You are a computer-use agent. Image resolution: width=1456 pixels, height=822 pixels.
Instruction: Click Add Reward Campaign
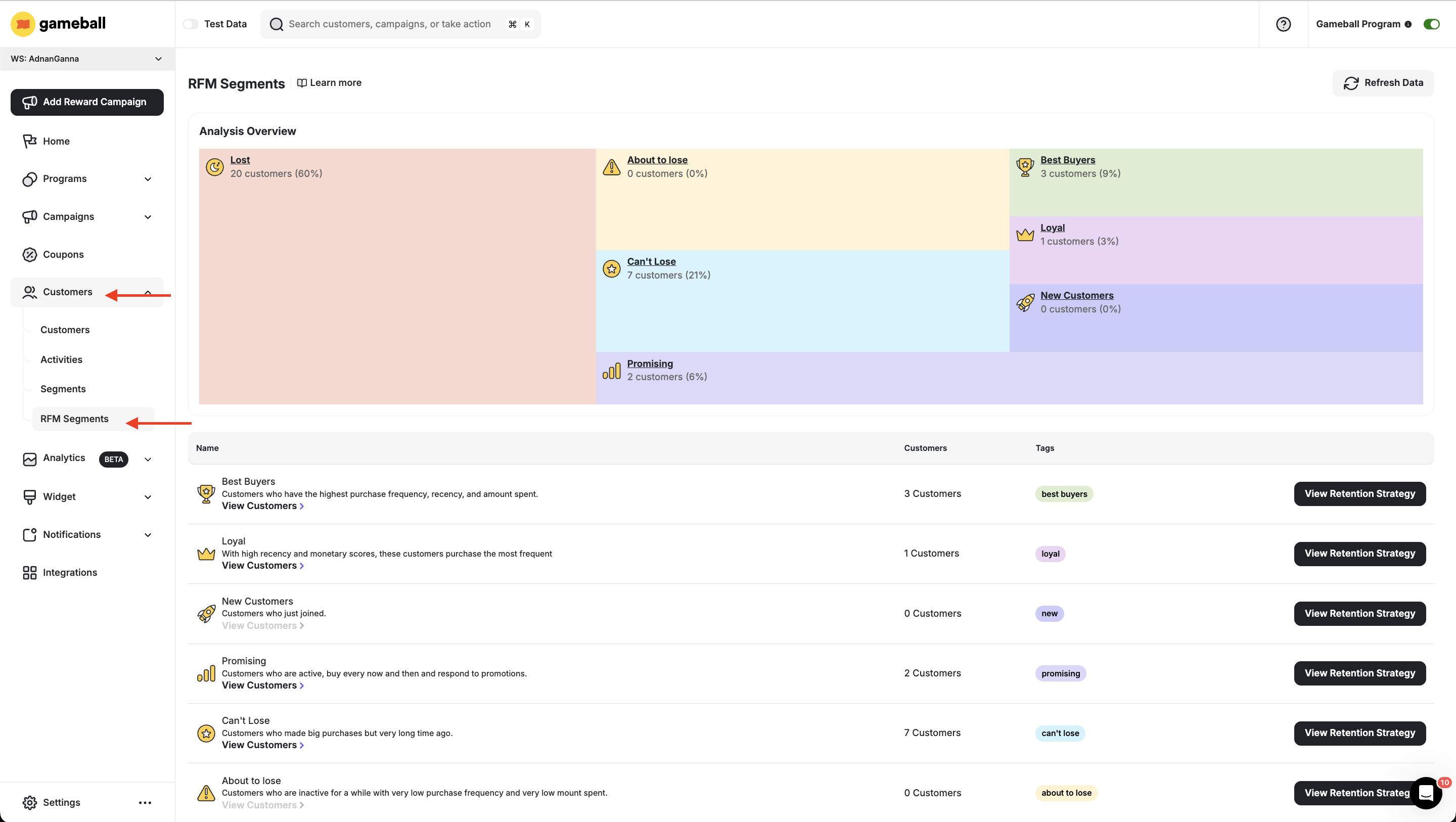click(x=86, y=102)
